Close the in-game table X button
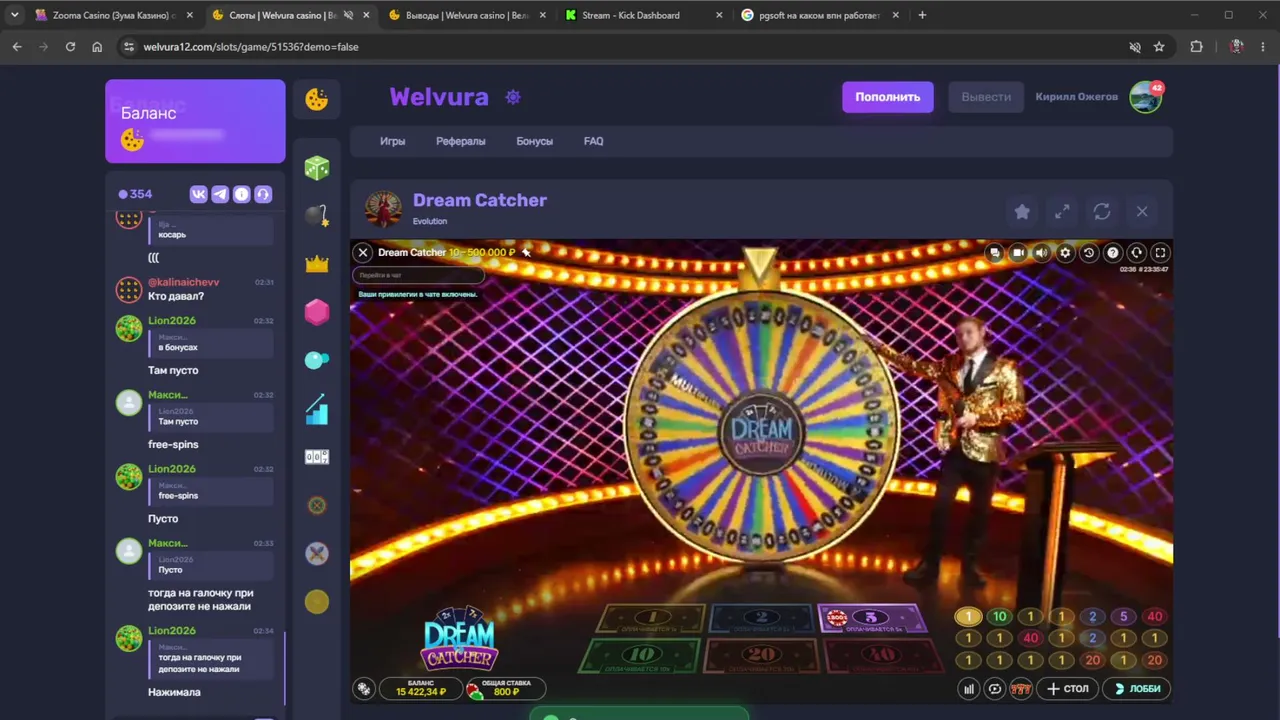This screenshot has height=720, width=1280. (x=363, y=253)
